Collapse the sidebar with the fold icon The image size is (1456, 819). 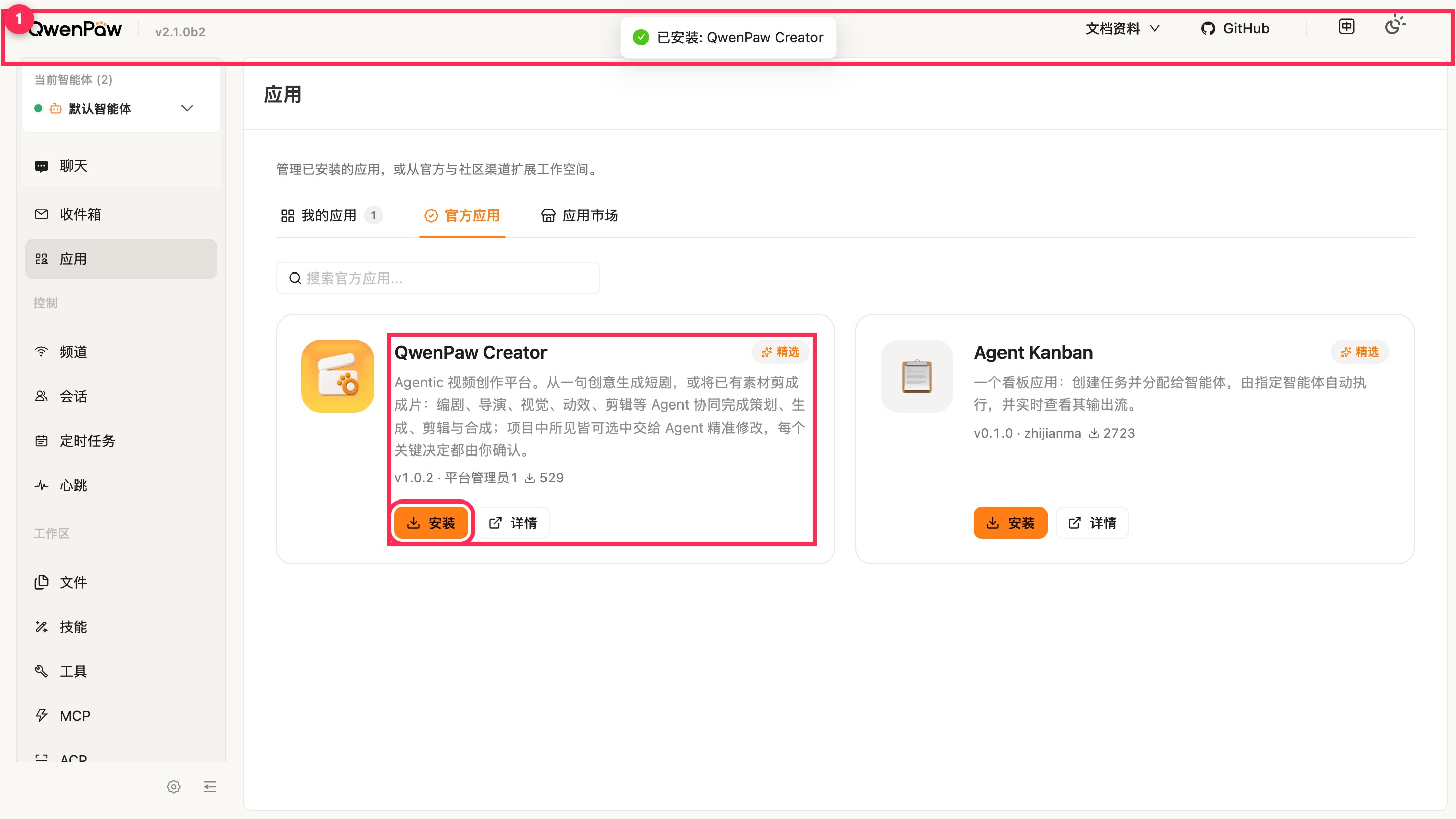point(210,787)
